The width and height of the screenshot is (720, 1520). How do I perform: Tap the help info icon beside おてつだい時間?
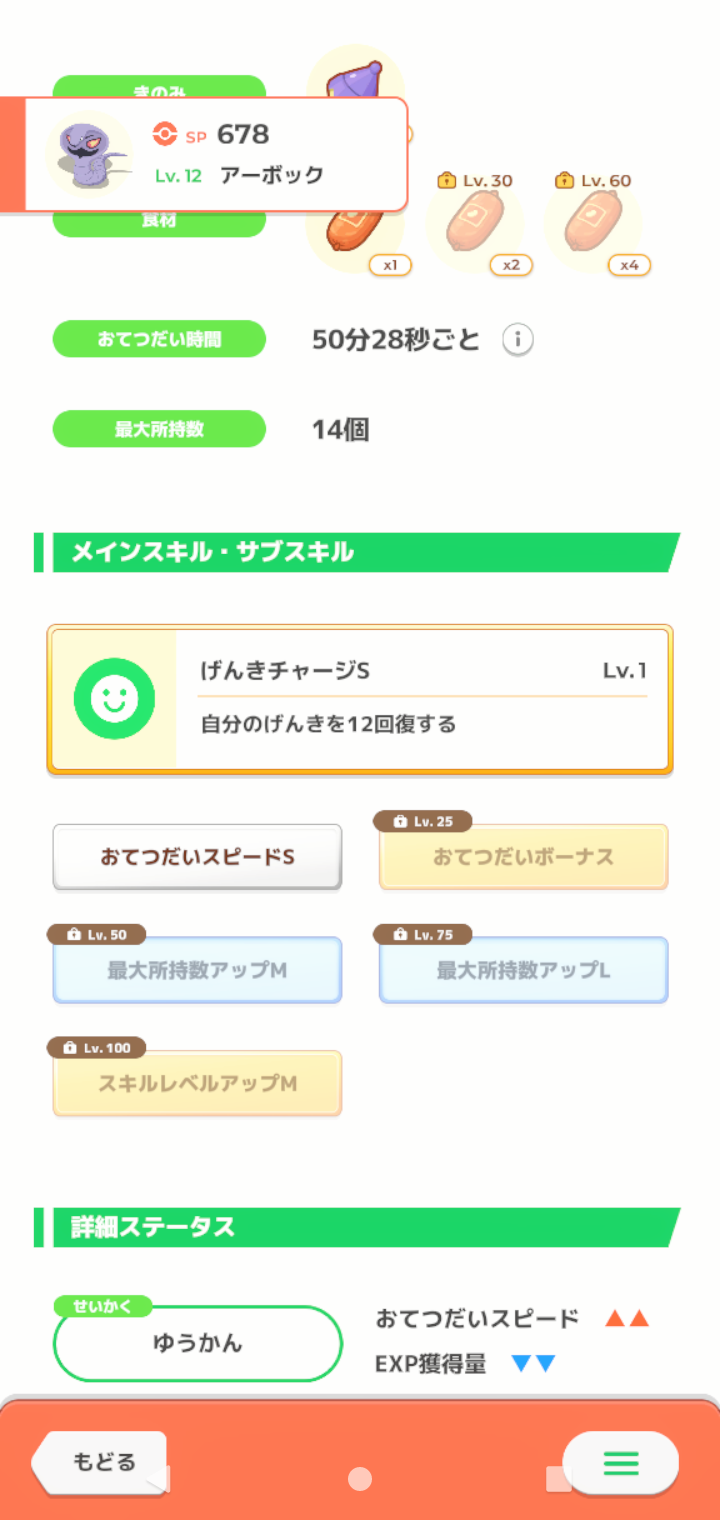click(517, 340)
